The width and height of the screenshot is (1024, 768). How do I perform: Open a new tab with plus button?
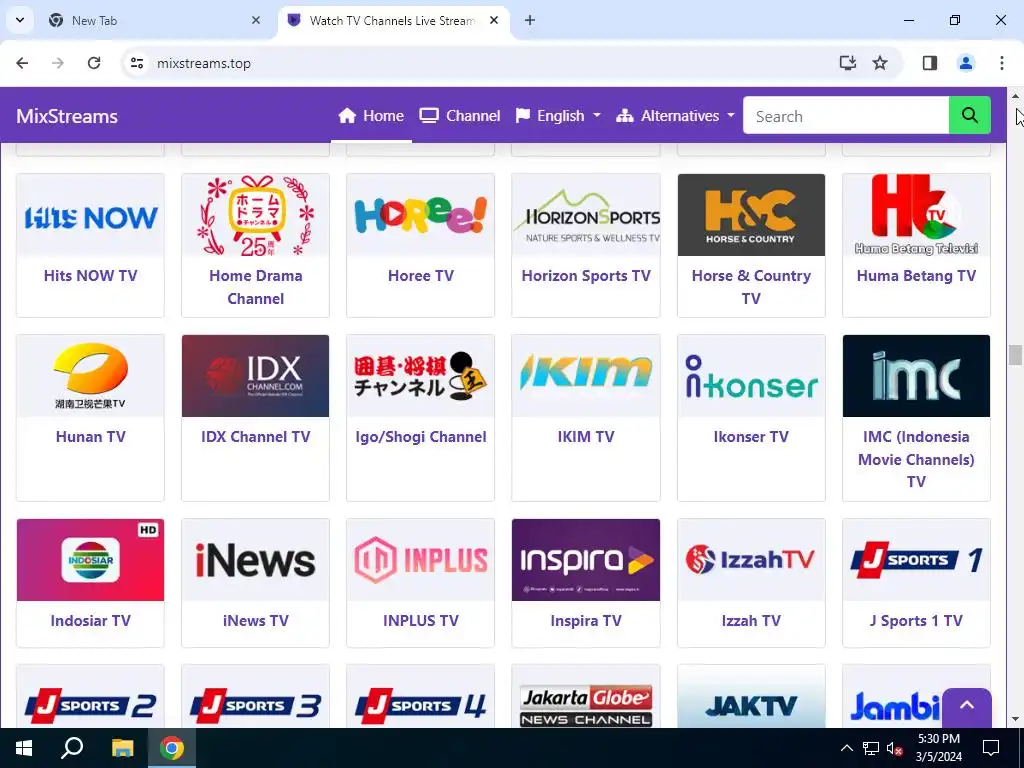530,20
